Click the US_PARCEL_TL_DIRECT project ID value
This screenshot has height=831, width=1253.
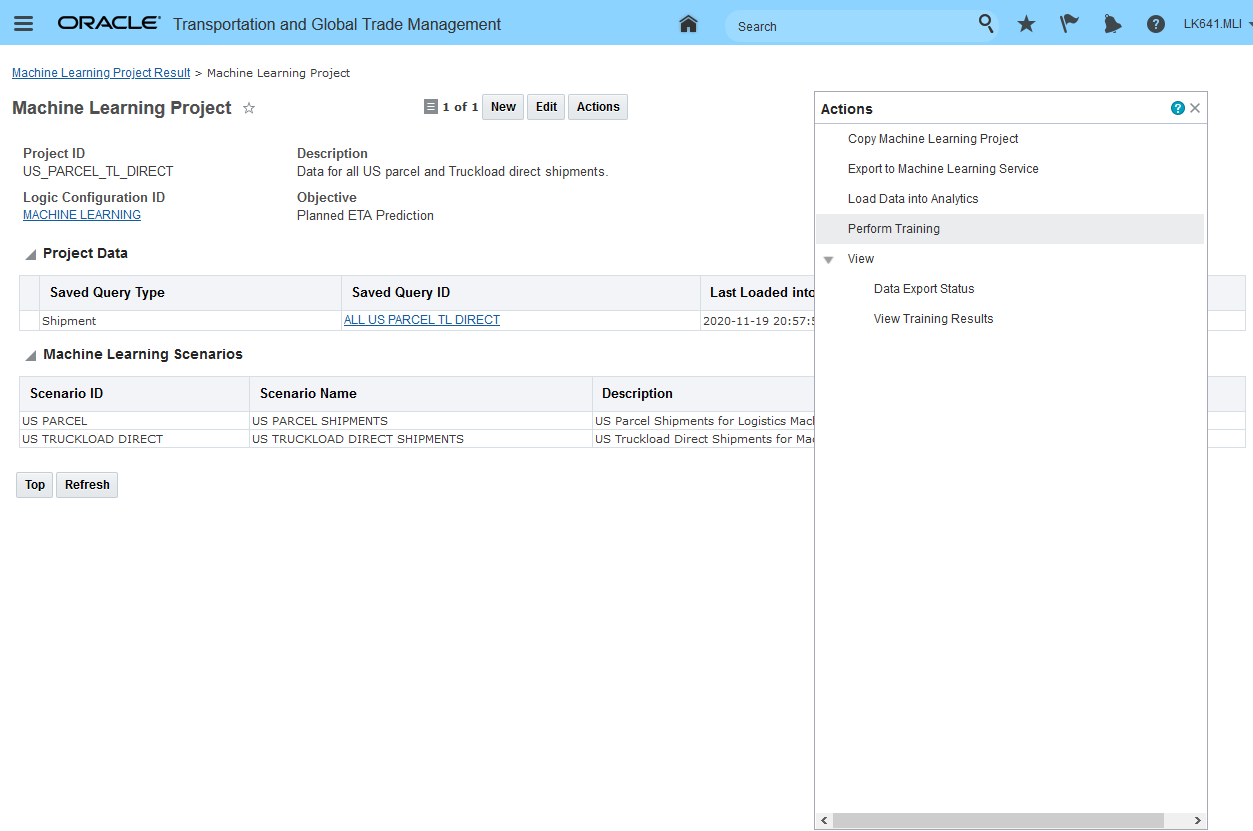[98, 171]
